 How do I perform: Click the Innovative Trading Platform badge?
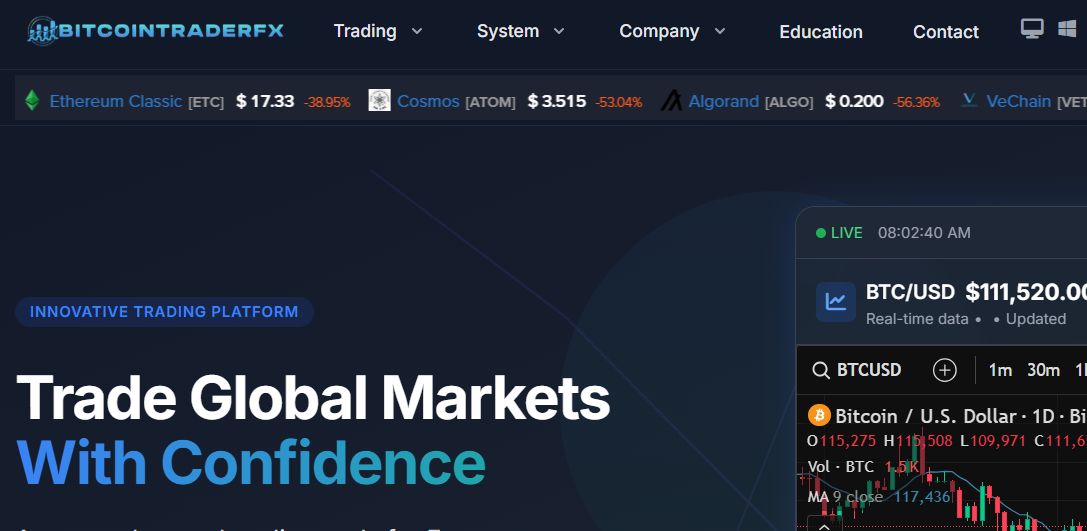[x=164, y=312]
